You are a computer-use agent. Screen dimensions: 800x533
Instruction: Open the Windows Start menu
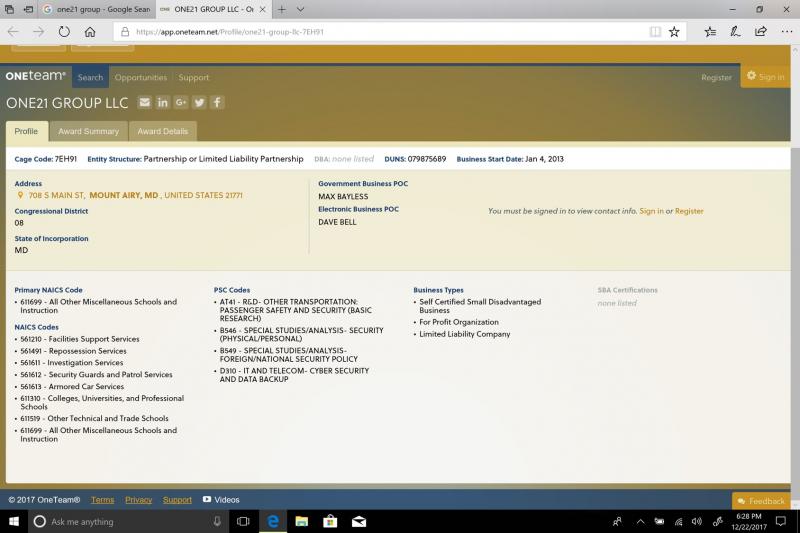click(x=14, y=521)
